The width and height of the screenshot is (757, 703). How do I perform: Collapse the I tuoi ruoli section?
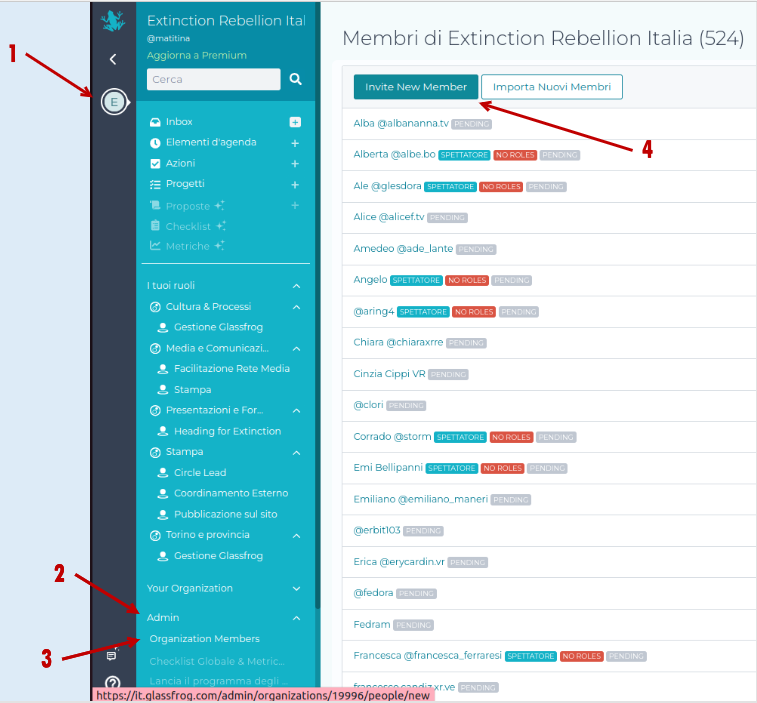pyautogui.click(x=296, y=286)
